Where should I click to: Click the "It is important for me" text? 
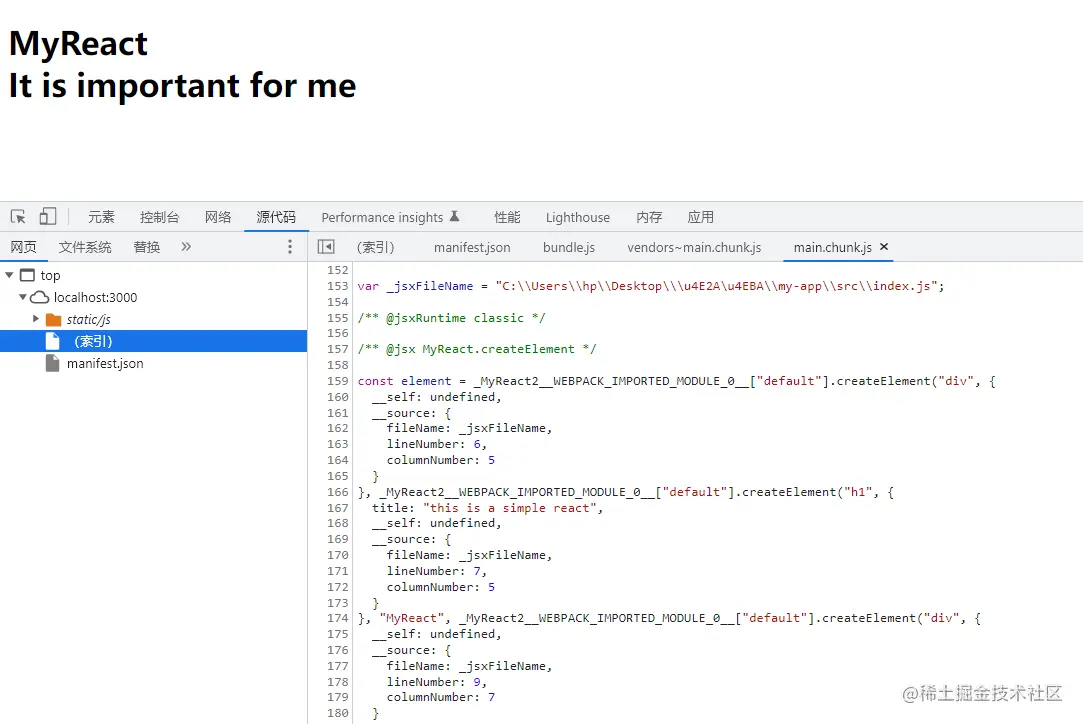[x=182, y=86]
